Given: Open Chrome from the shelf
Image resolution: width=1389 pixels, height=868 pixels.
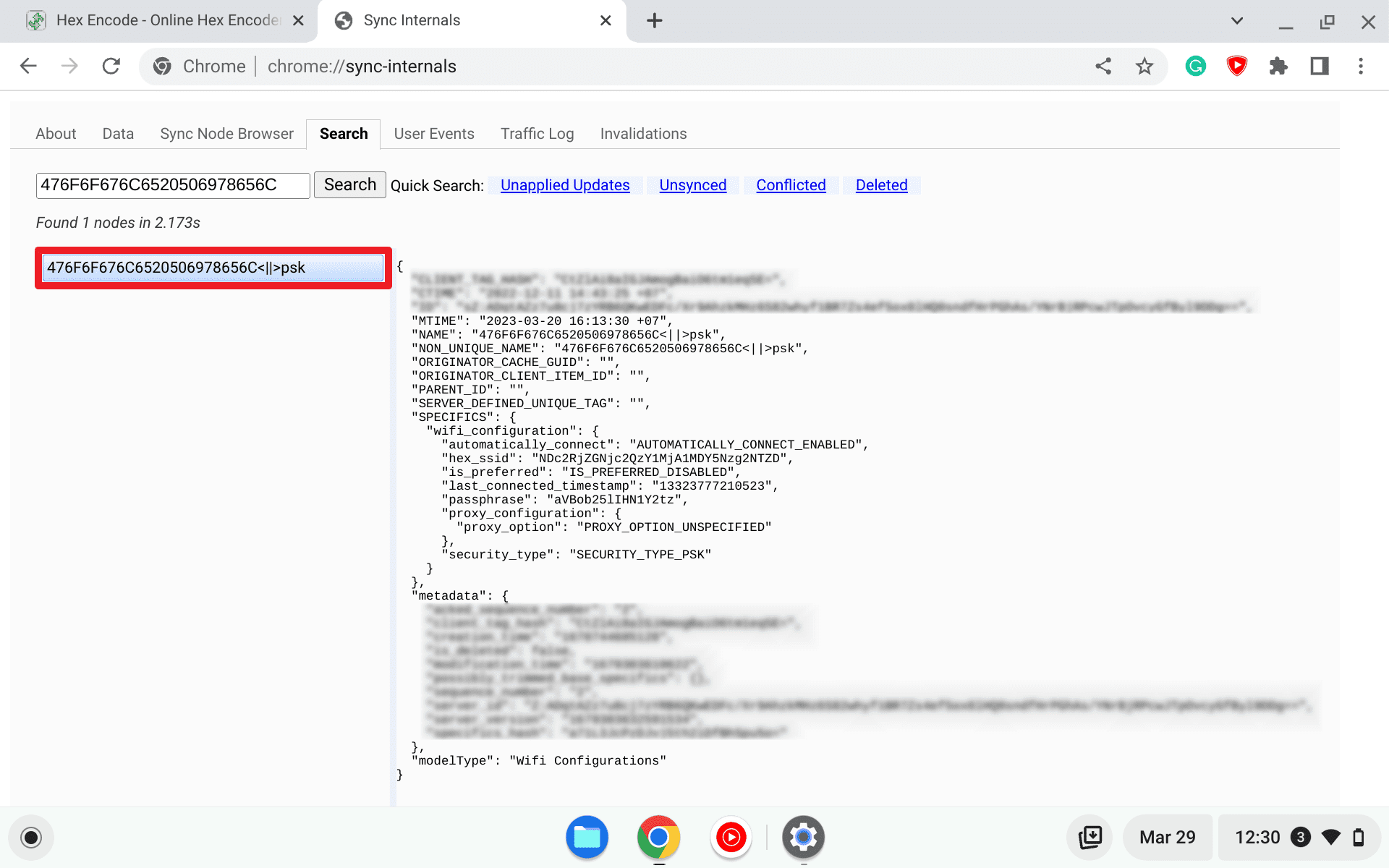Looking at the screenshot, I should 658,838.
